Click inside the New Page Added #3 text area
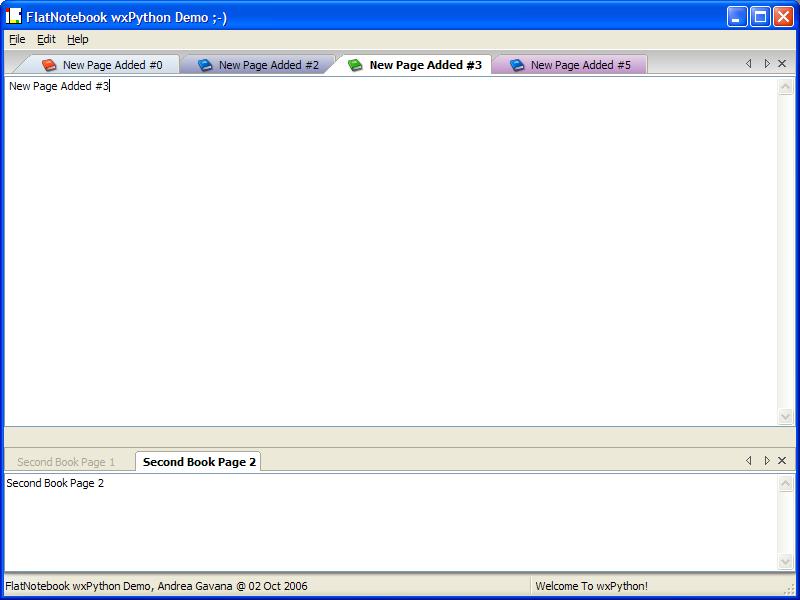 (390, 250)
